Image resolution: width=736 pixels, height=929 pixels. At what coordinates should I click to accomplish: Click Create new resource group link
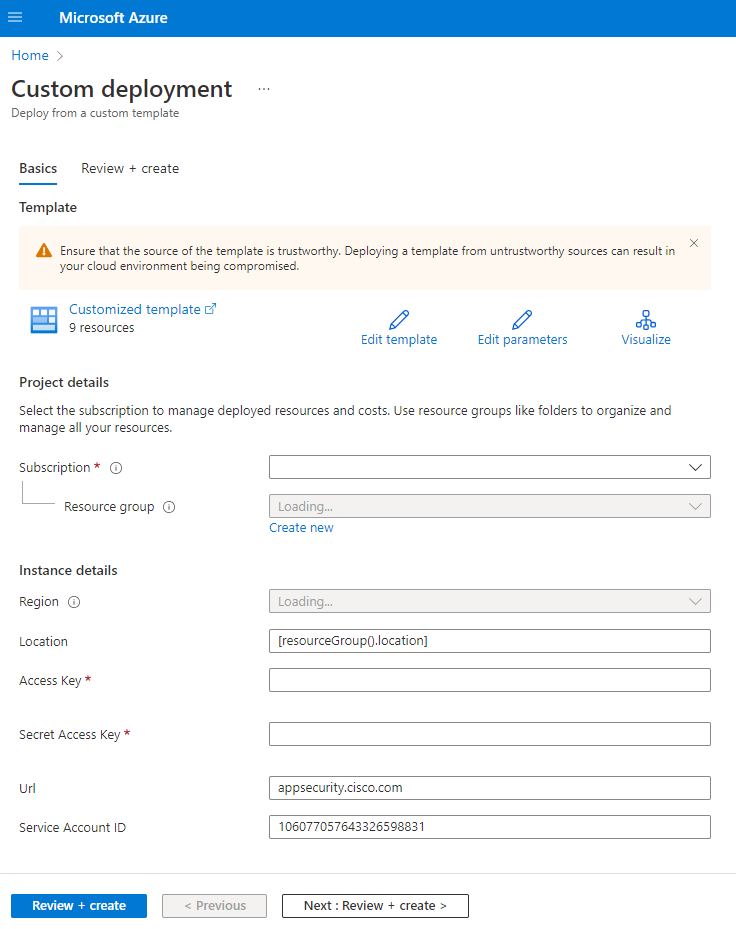click(x=301, y=527)
